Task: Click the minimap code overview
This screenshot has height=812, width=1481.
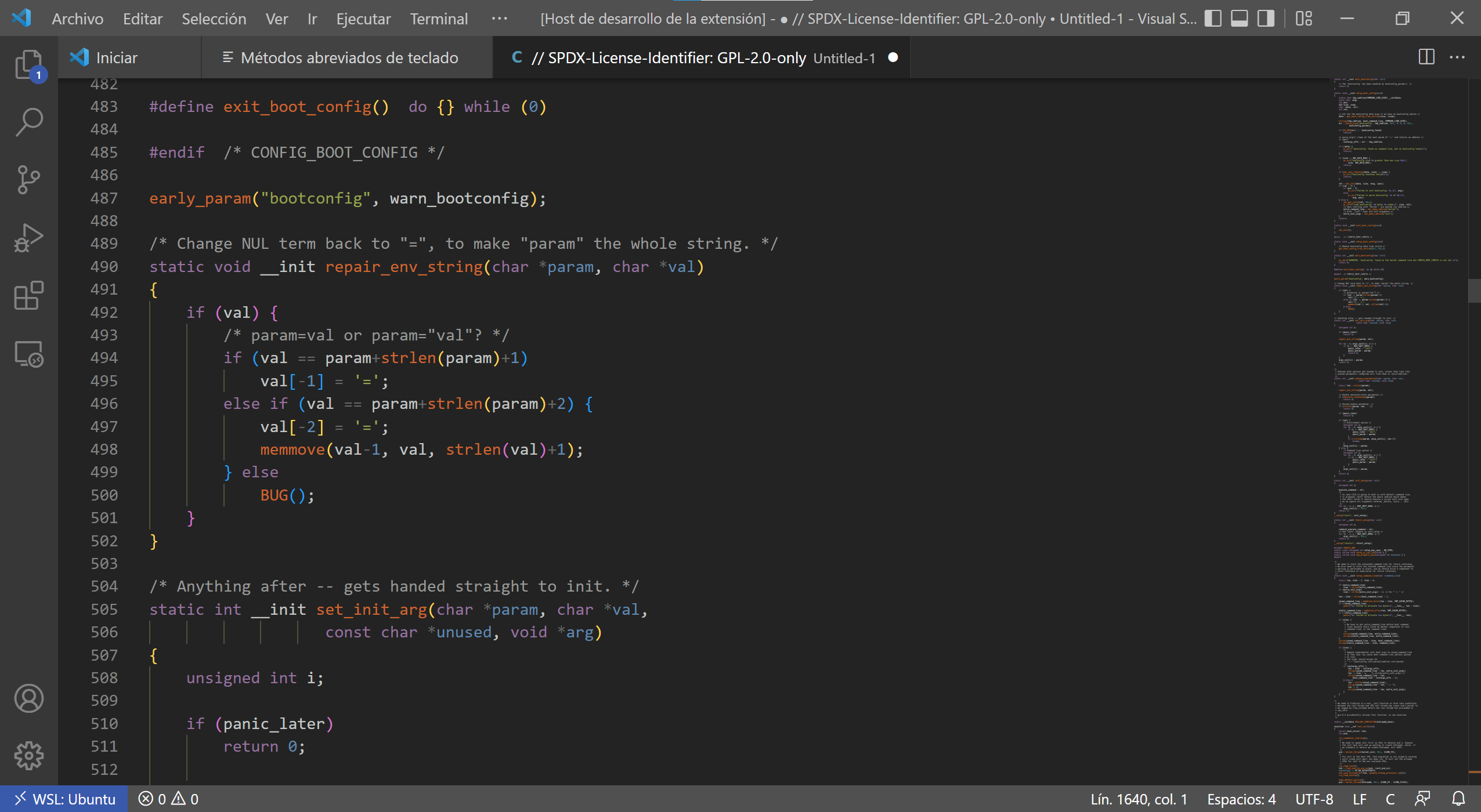Action: click(1397, 432)
